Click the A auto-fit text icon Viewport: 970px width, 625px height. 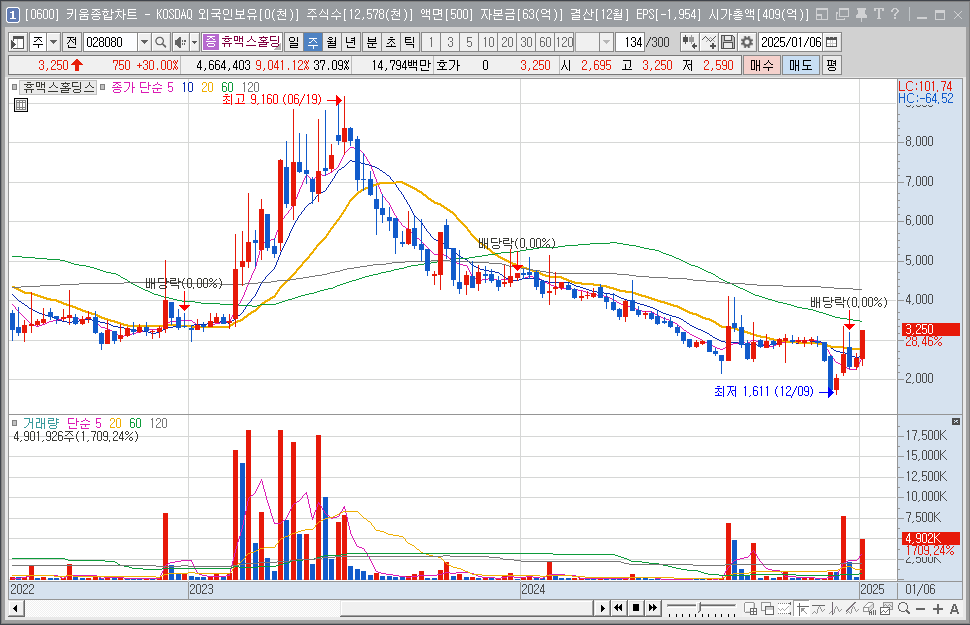coord(955,609)
